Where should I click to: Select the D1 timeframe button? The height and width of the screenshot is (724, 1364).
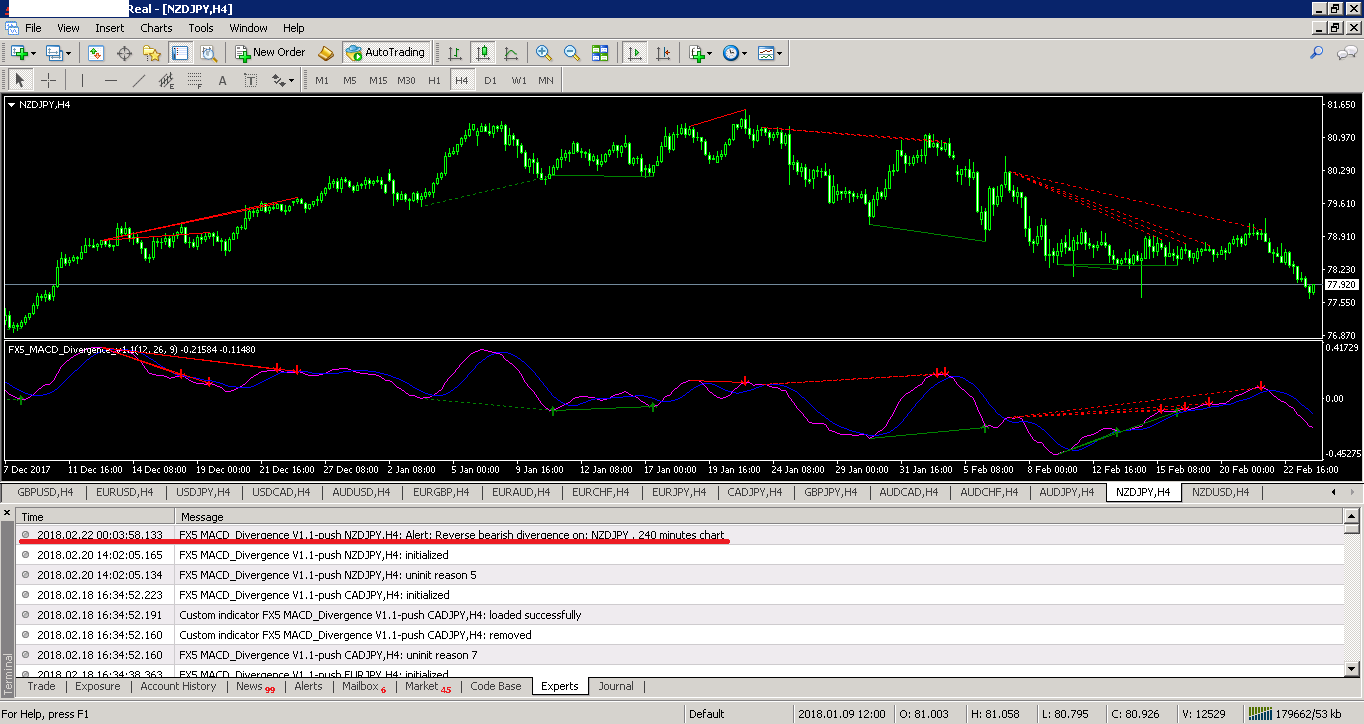coord(490,80)
